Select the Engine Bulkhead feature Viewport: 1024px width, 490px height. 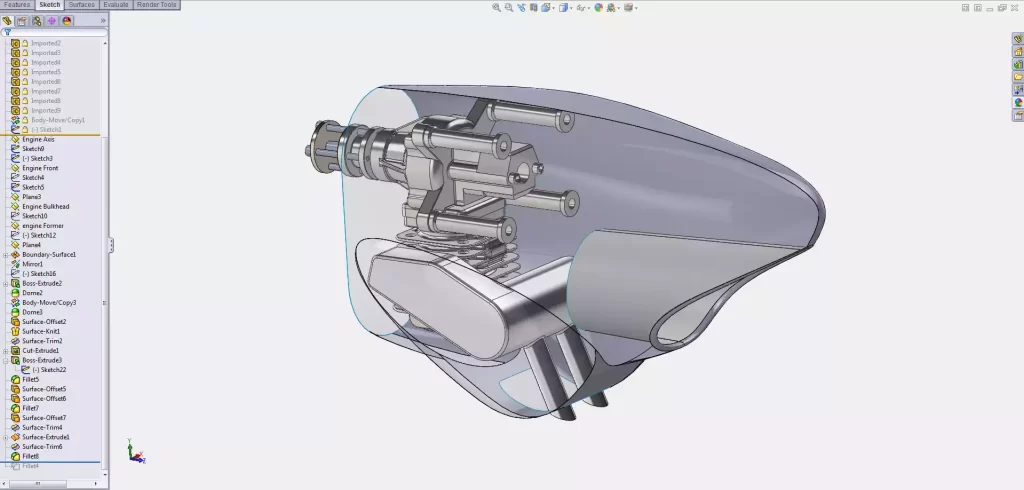coord(46,206)
